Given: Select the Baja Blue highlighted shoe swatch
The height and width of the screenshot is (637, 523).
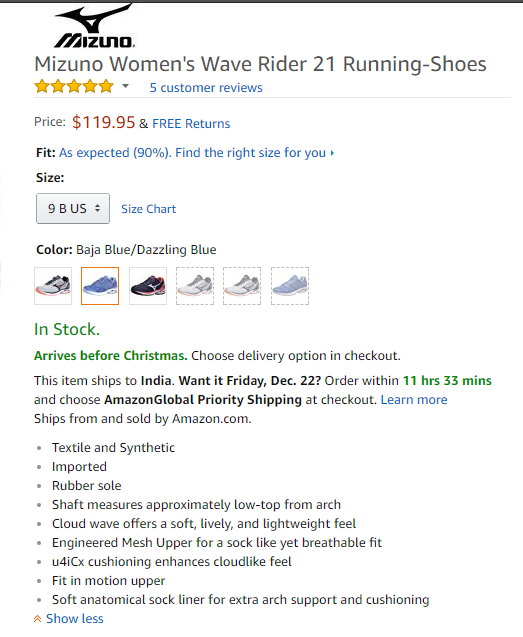Looking at the screenshot, I should [x=100, y=286].
